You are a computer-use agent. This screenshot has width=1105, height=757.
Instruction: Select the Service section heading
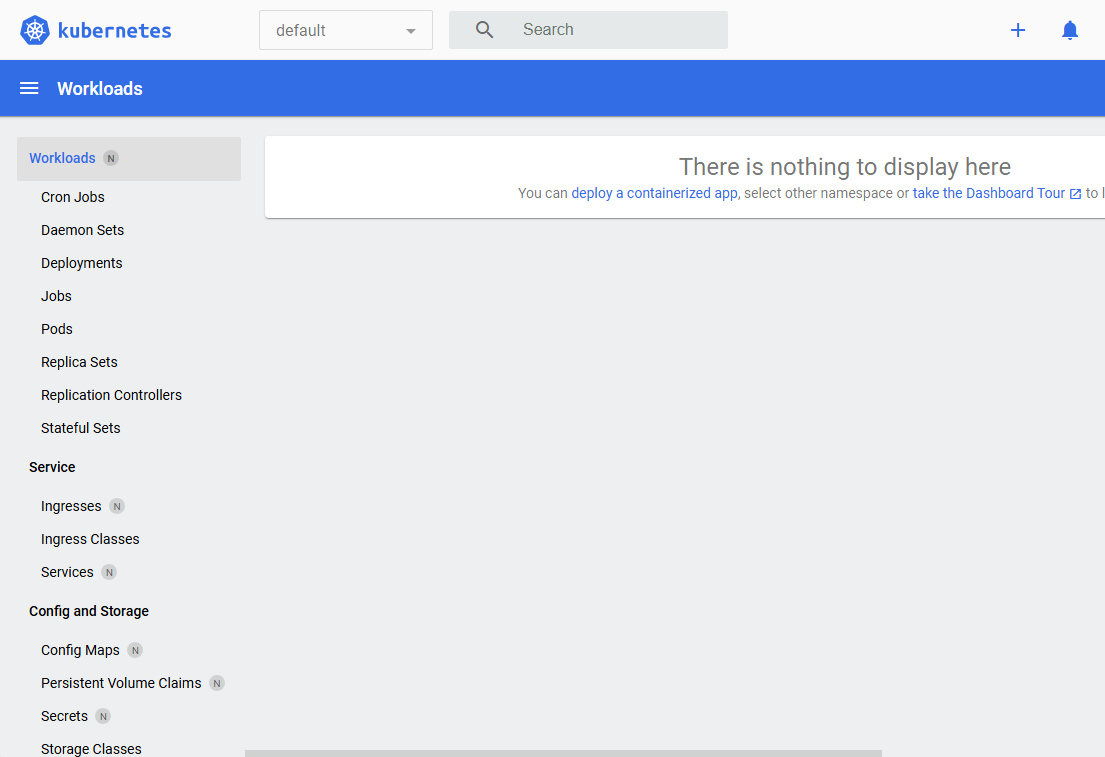(52, 467)
